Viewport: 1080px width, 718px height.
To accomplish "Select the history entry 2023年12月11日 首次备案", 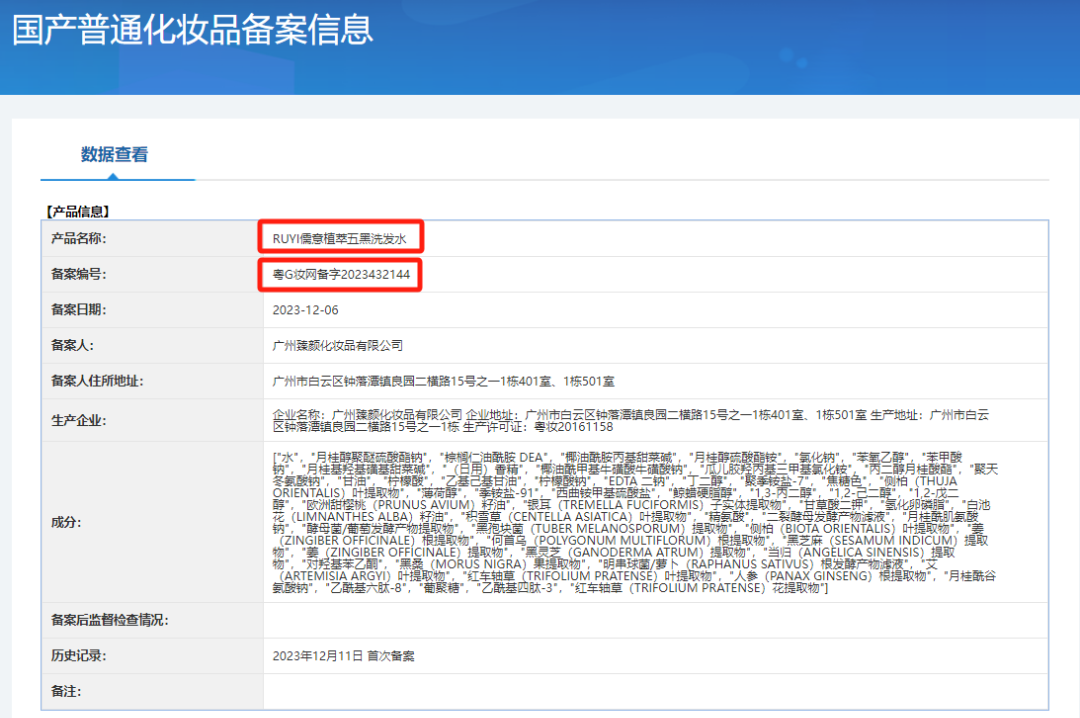I will pos(343,656).
